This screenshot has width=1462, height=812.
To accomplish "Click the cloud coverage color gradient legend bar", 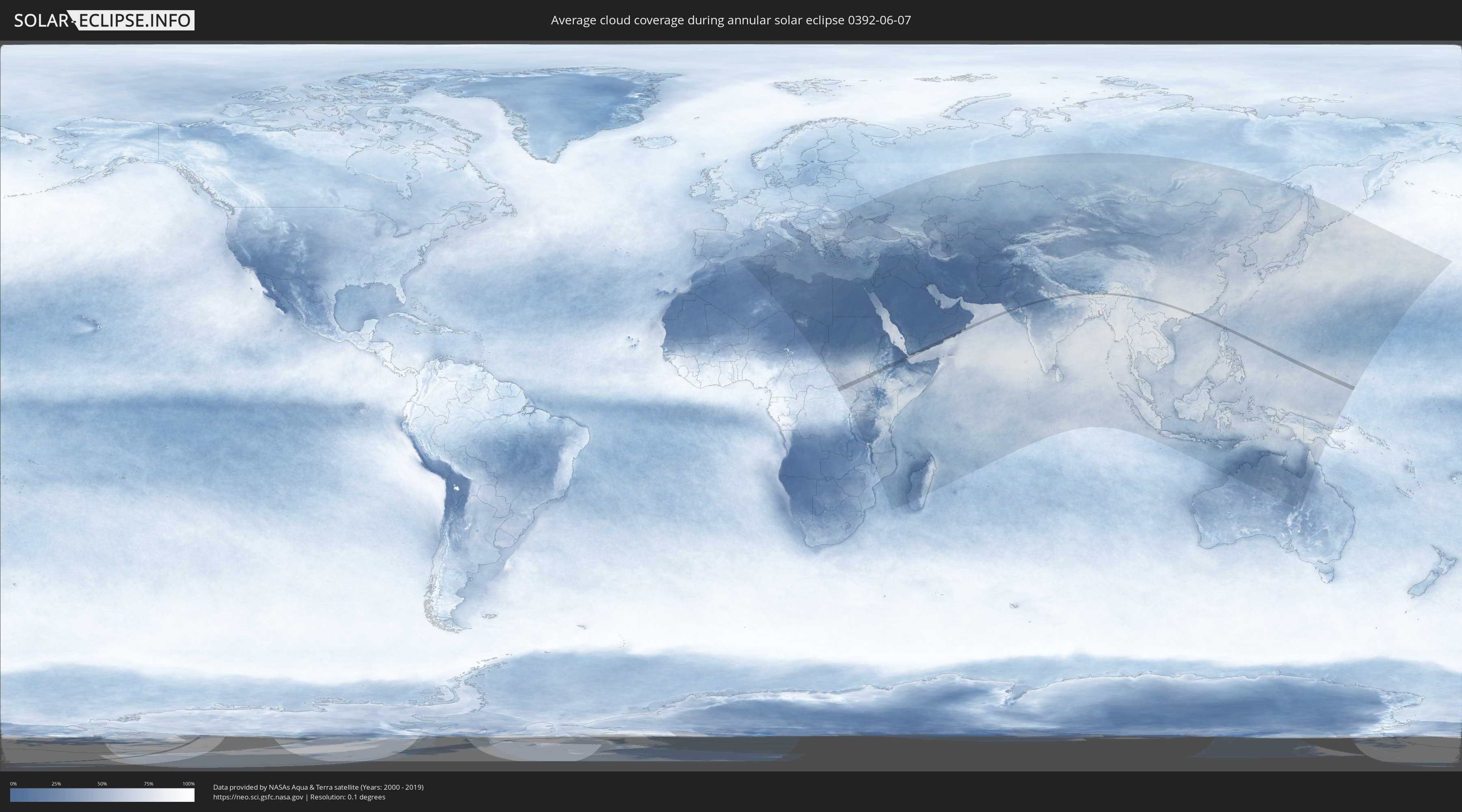I will coord(102,795).
